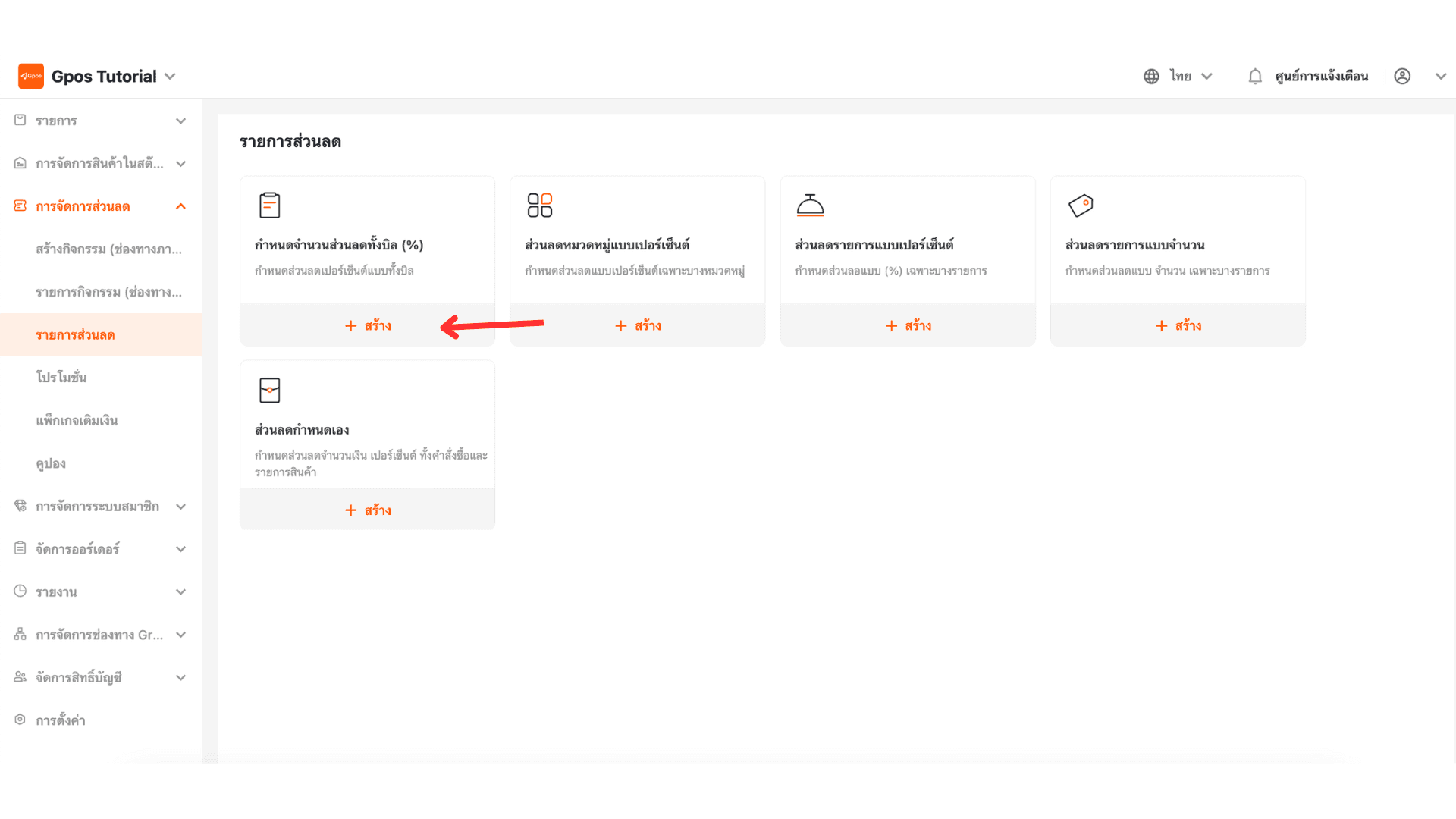The height and width of the screenshot is (819, 1456).
Task: Expand the Gpos Tutorial store dropdown
Action: (170, 77)
